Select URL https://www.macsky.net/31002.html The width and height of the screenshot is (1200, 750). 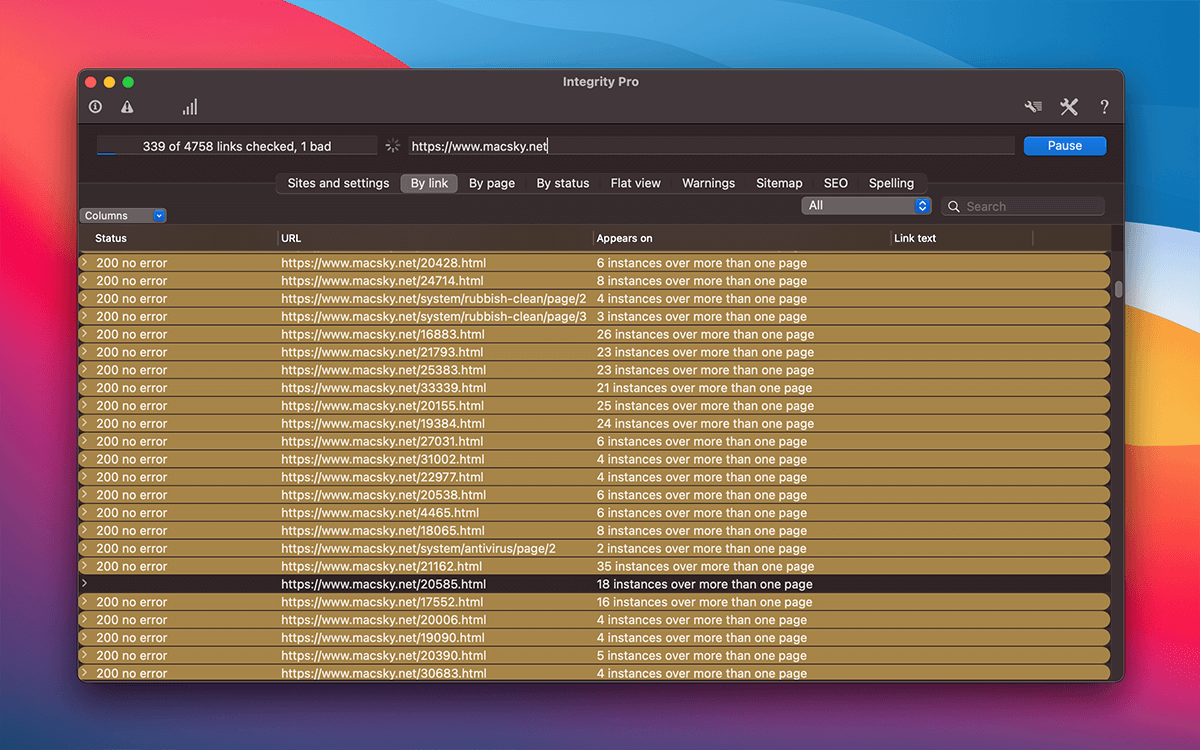point(382,459)
